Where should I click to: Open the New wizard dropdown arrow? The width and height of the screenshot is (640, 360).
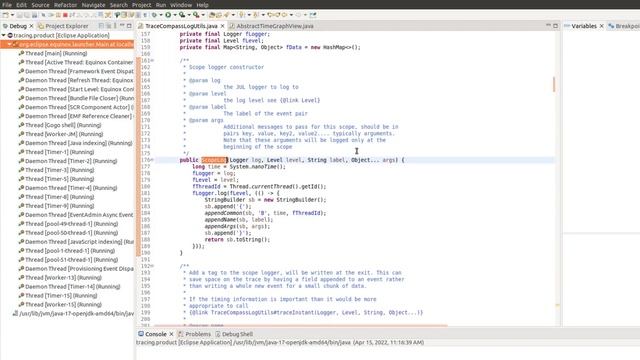coord(12,15)
